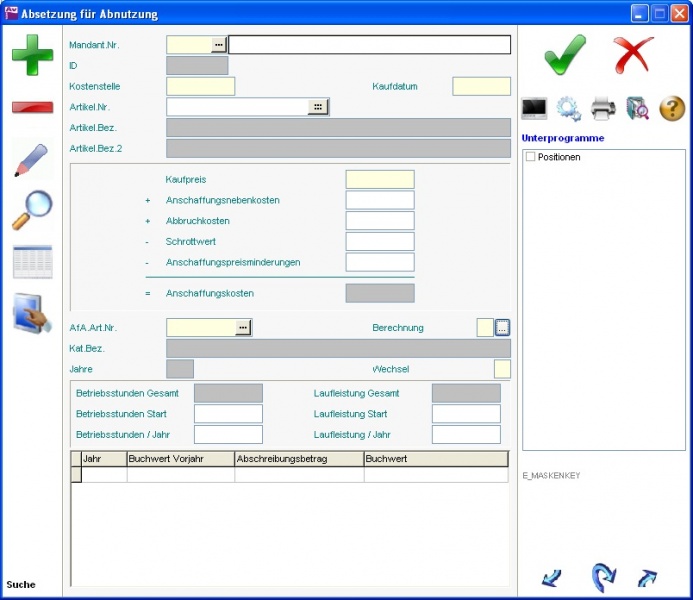Select the pencil edit icon

(x=32, y=160)
